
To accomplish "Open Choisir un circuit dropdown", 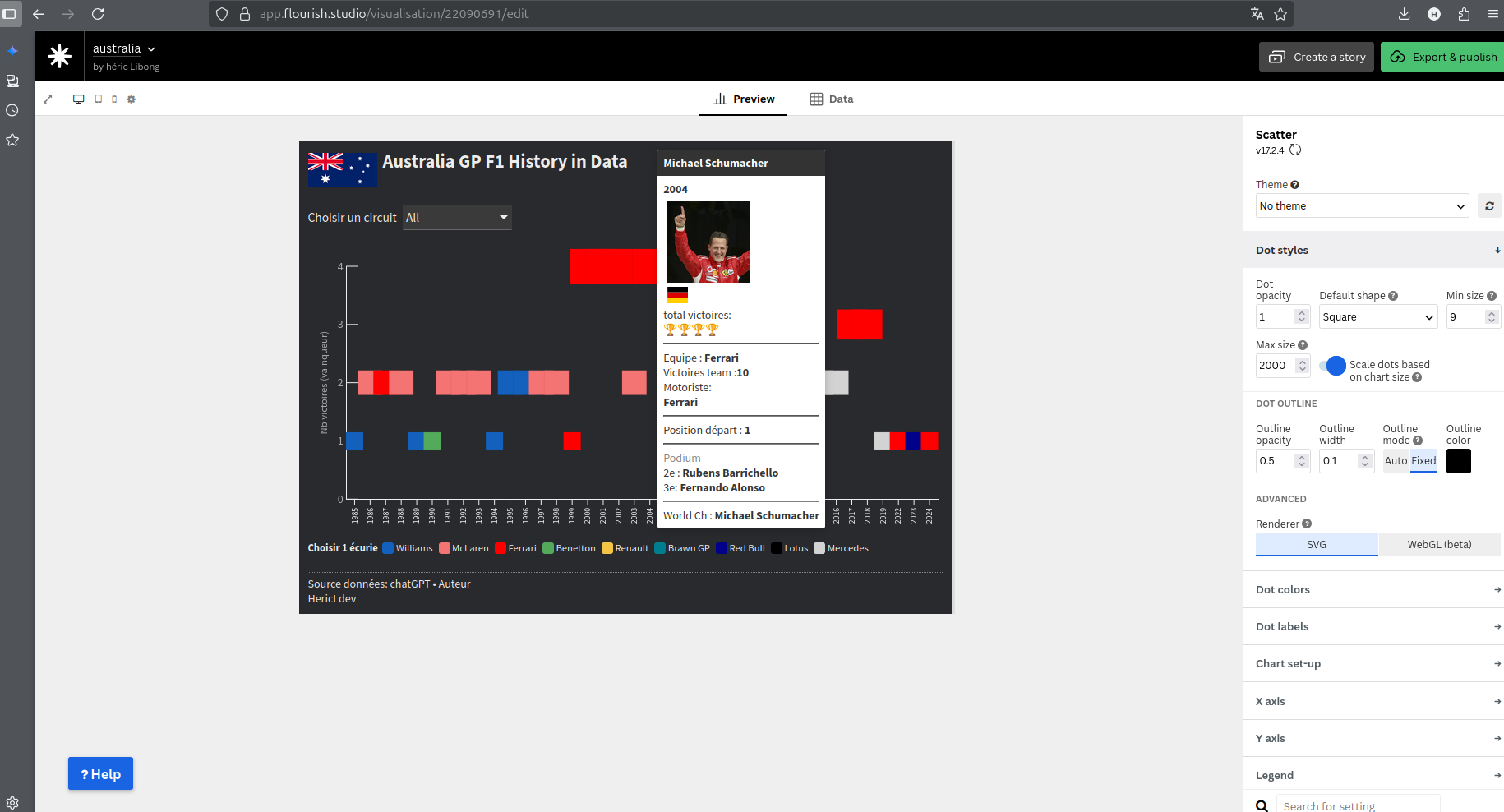I will click(x=457, y=218).
